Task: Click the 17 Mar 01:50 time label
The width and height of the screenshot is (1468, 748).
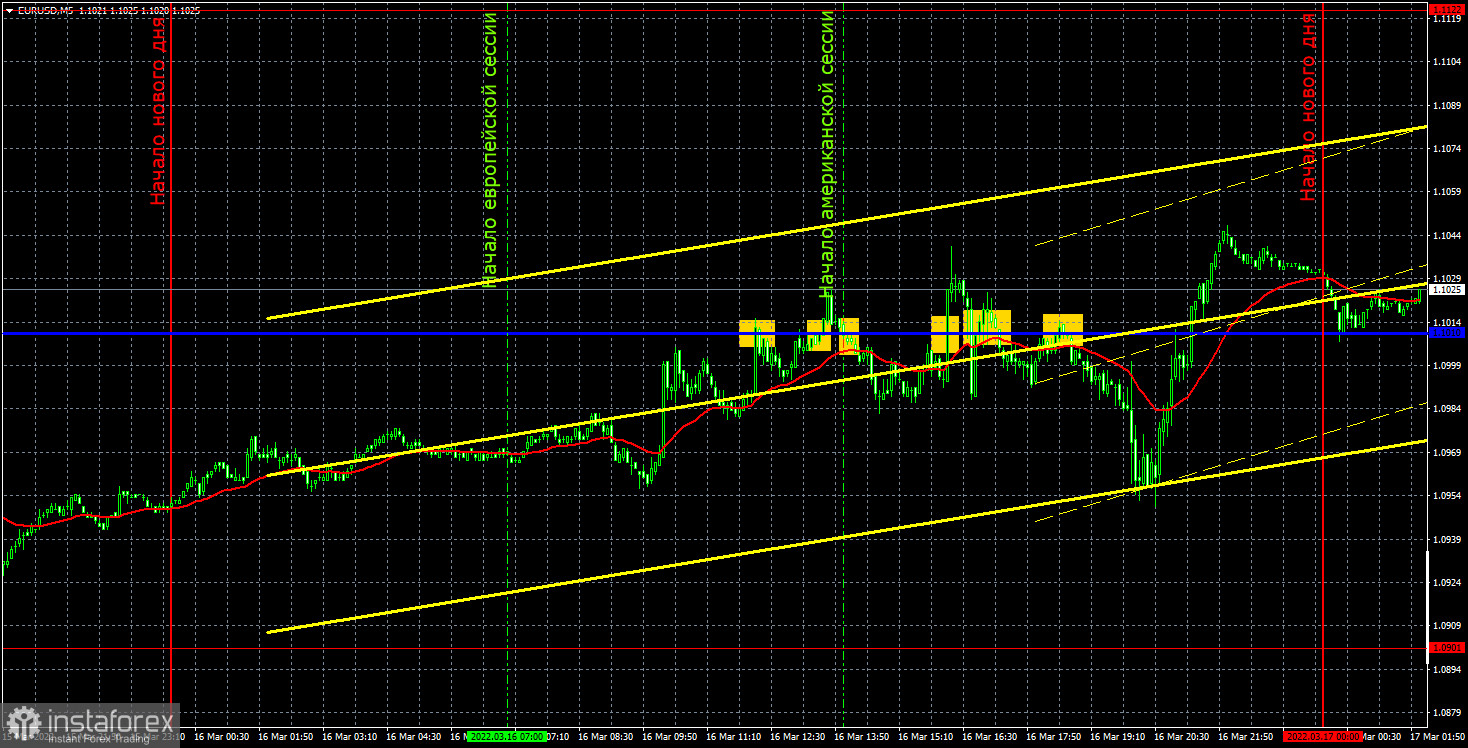Action: click(x=1440, y=736)
